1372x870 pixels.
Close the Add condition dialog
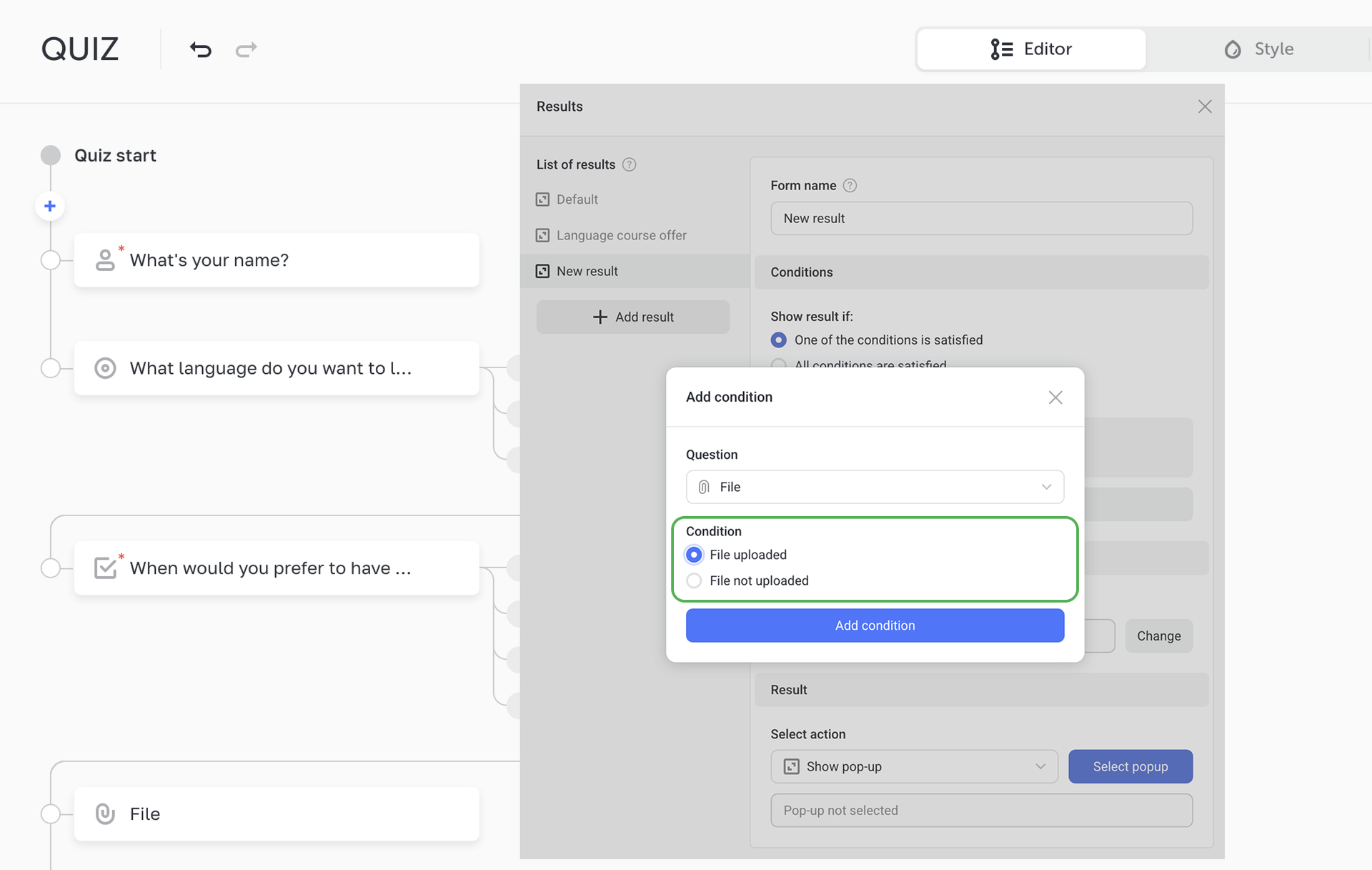1055,397
